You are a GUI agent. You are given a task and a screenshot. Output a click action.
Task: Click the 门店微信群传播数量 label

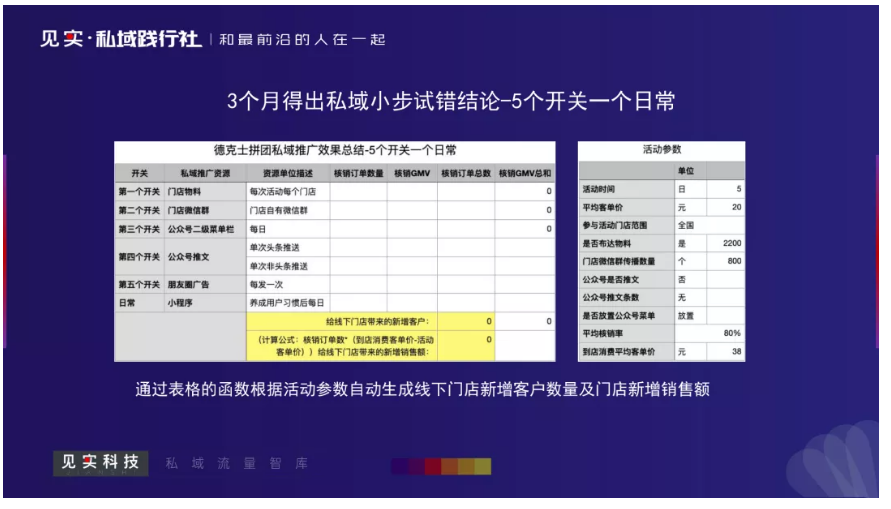tap(627, 261)
